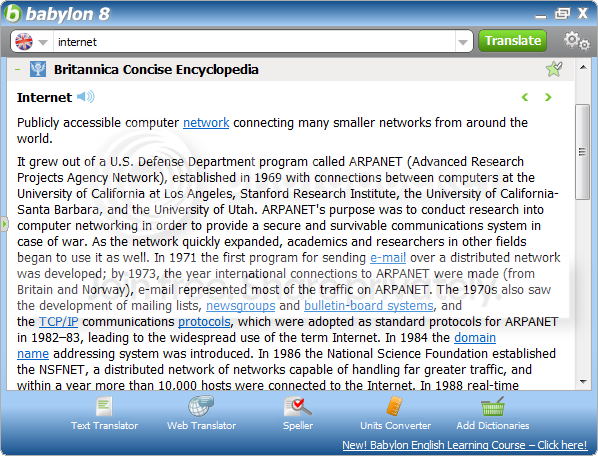
Task: Go to next result with green right arrow
Action: (x=548, y=97)
